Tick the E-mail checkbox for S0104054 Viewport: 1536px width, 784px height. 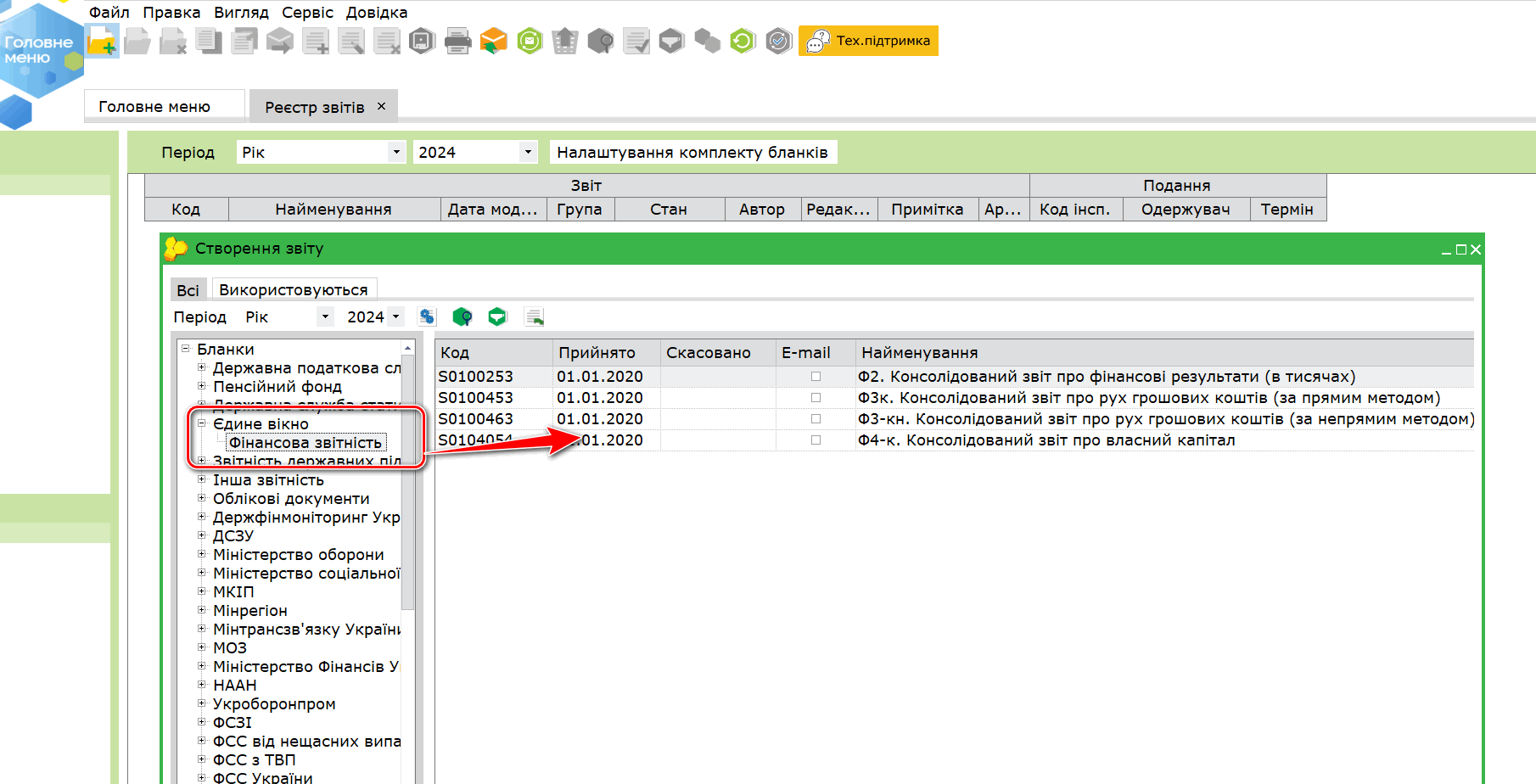pos(816,440)
